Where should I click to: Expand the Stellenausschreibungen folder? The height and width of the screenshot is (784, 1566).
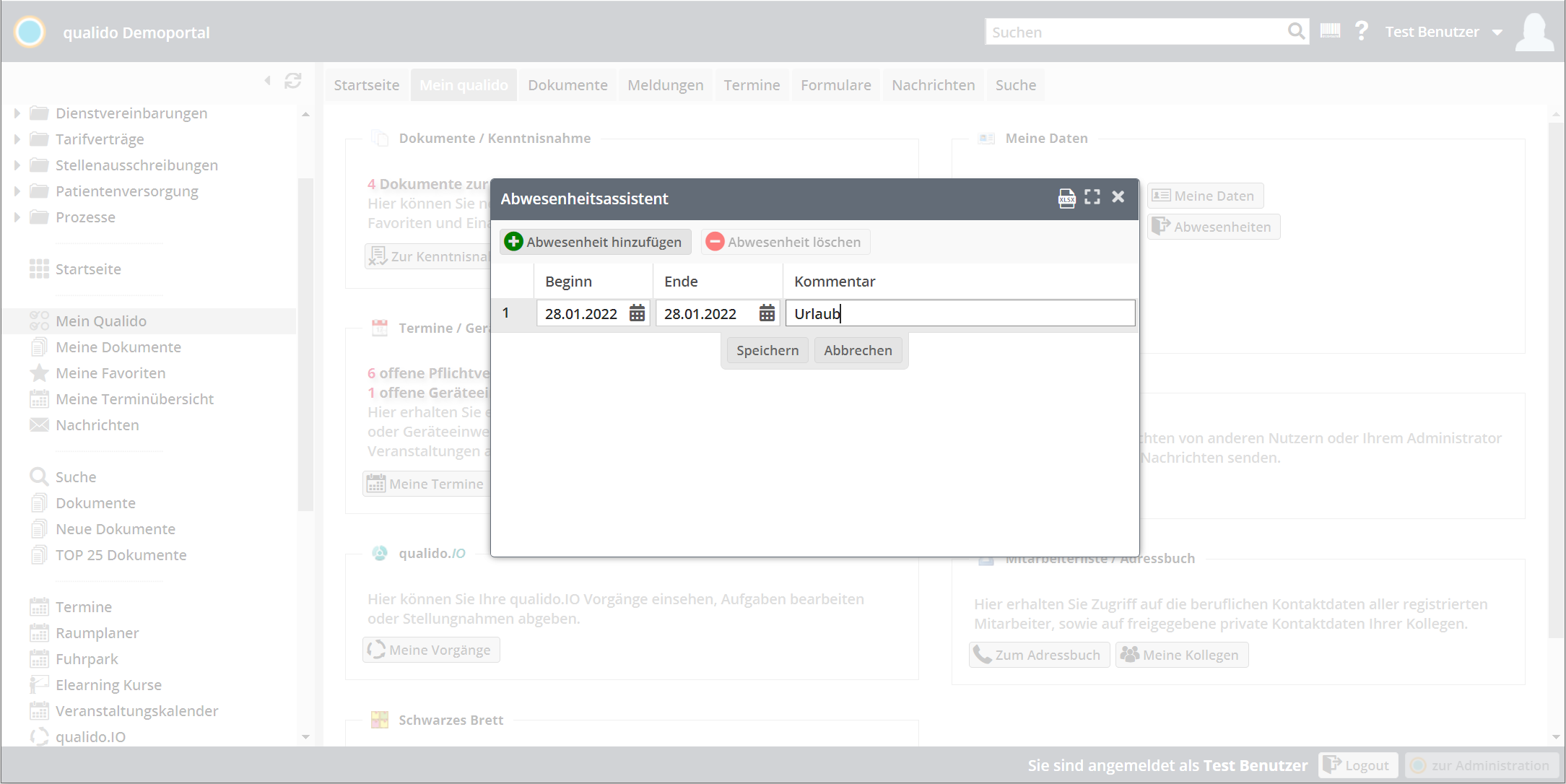(17, 165)
